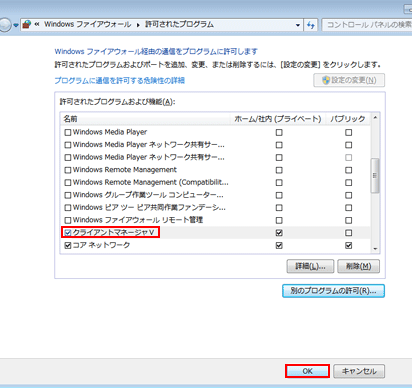Click the 詳細(L)... button
This screenshot has height=388, width=412.
310,266
